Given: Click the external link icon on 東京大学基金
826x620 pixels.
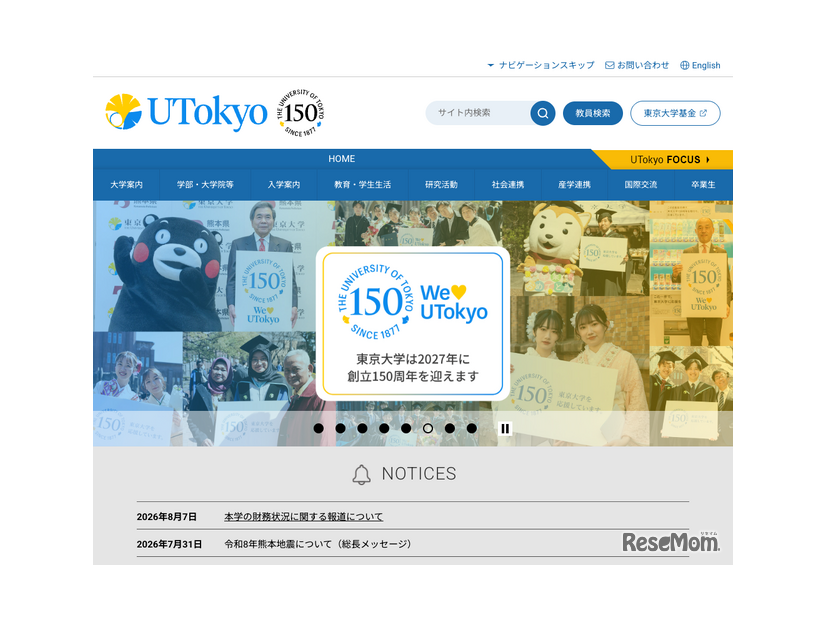Looking at the screenshot, I should point(703,113).
